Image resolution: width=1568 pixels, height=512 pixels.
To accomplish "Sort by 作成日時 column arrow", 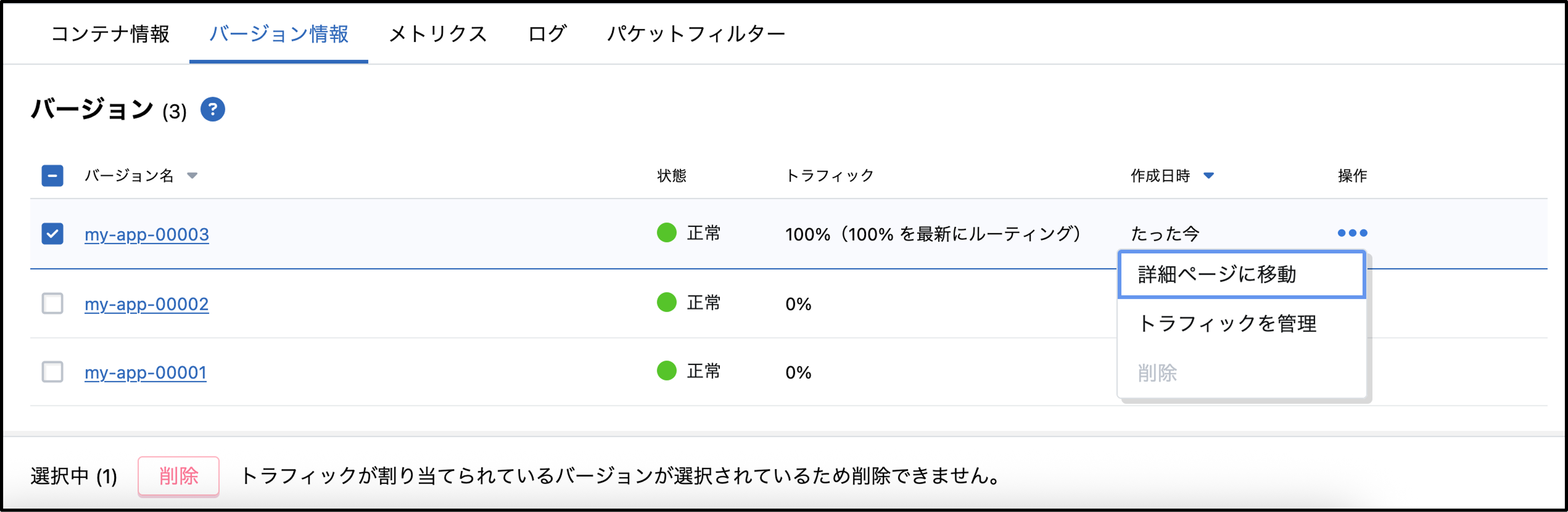I will point(1209,176).
